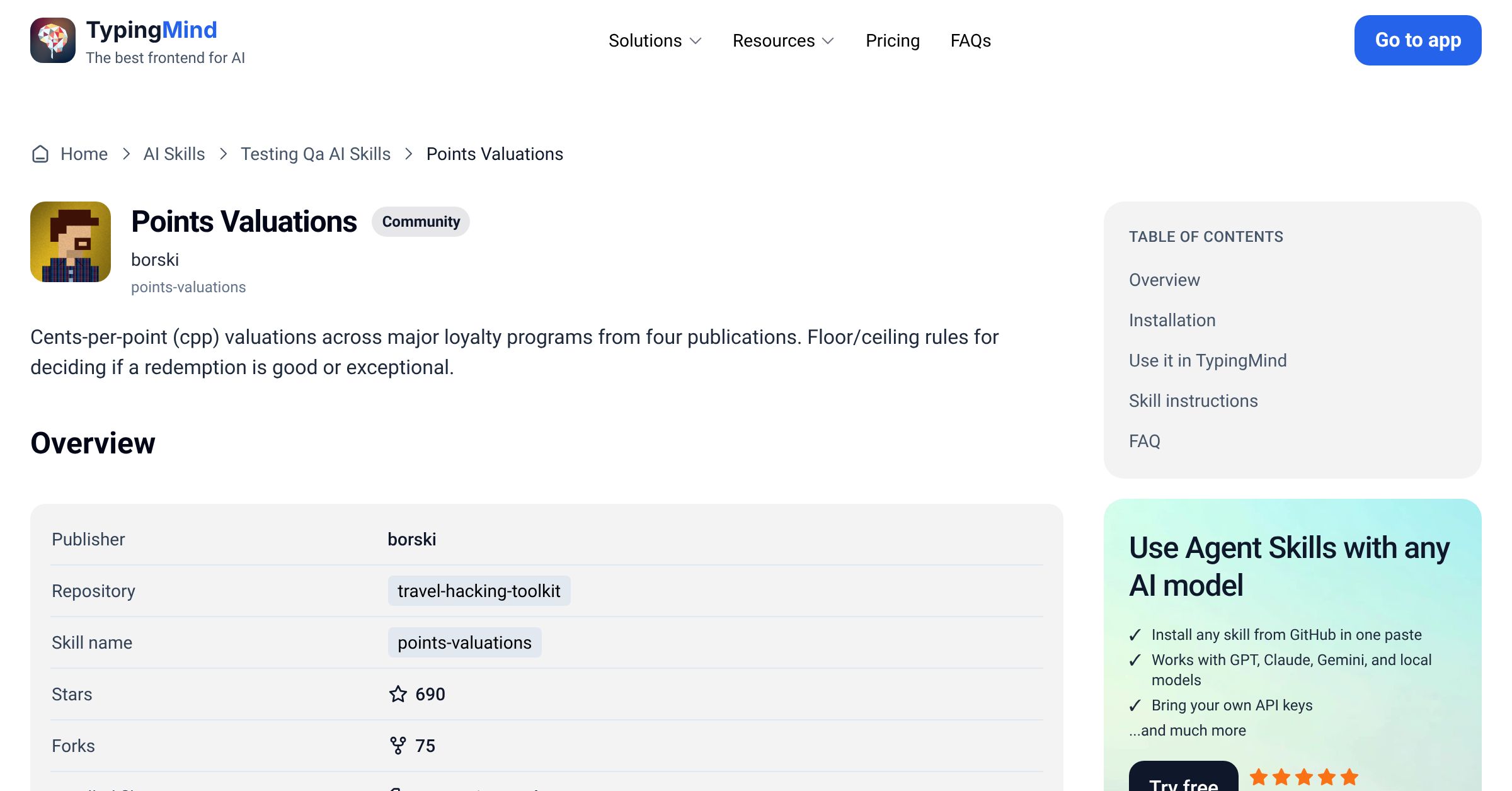Expand the Solutions dropdown menu
This screenshot has width=1512, height=791.
pyautogui.click(x=655, y=41)
